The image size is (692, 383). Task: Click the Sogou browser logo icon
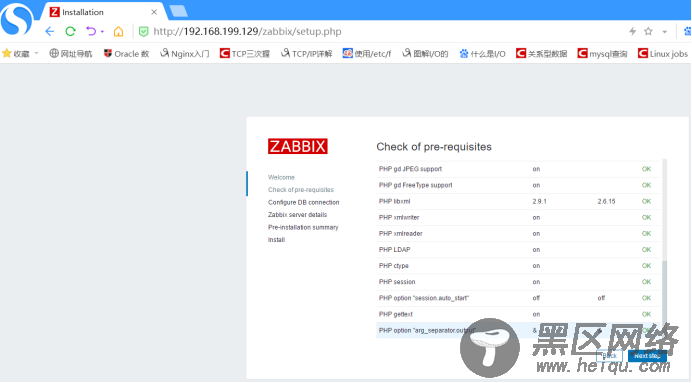16,19
